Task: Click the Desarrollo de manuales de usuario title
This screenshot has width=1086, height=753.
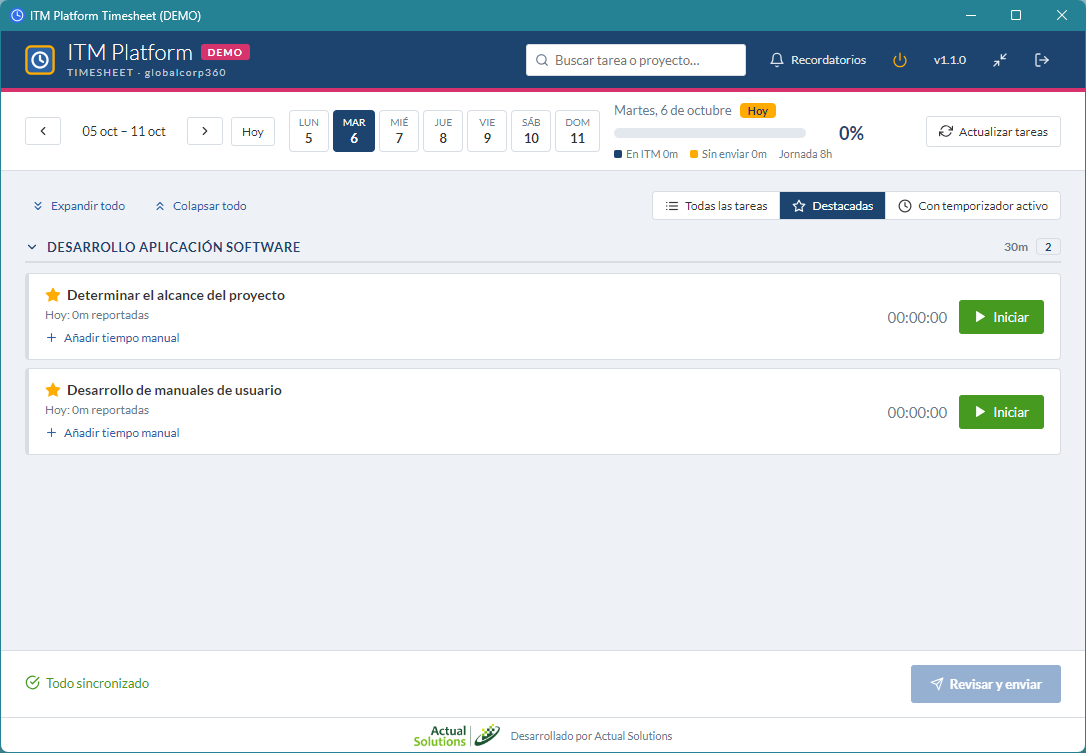Action: (175, 390)
